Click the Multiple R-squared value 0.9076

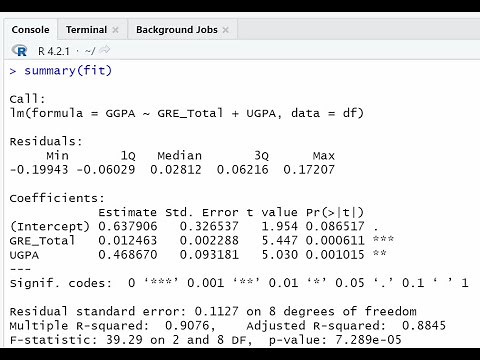(x=187, y=325)
